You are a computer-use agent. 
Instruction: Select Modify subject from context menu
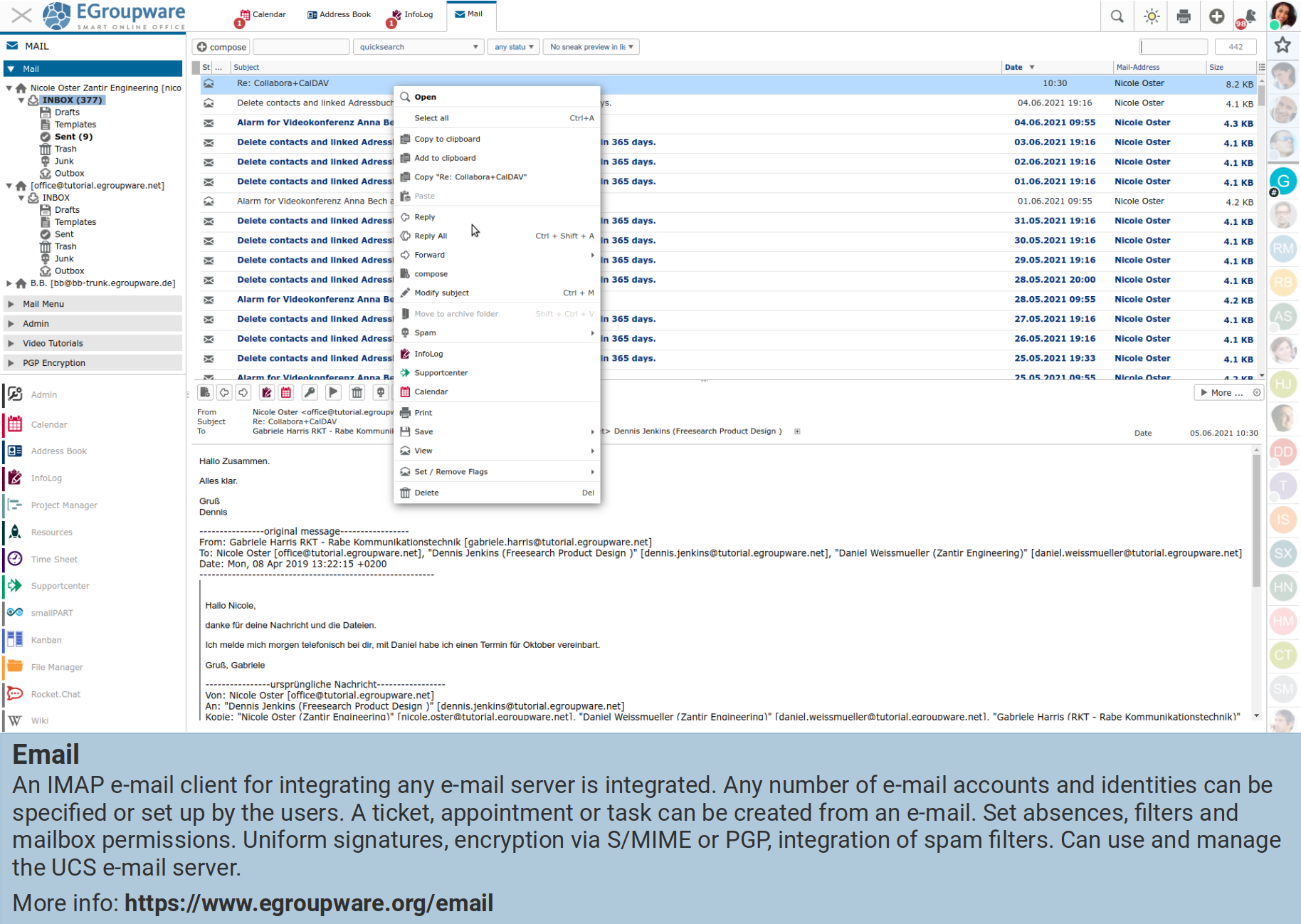tap(441, 293)
